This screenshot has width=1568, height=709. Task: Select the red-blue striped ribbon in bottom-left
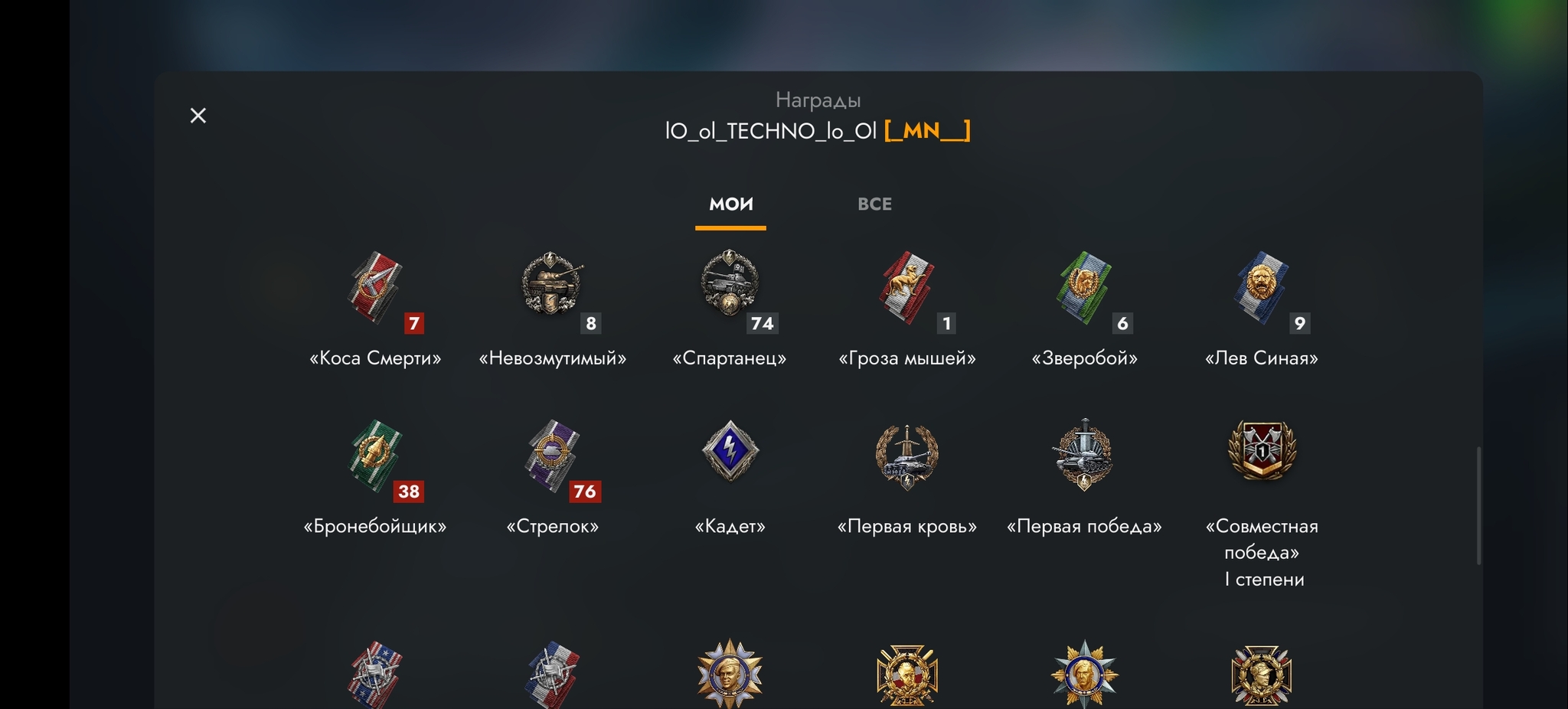tap(375, 675)
